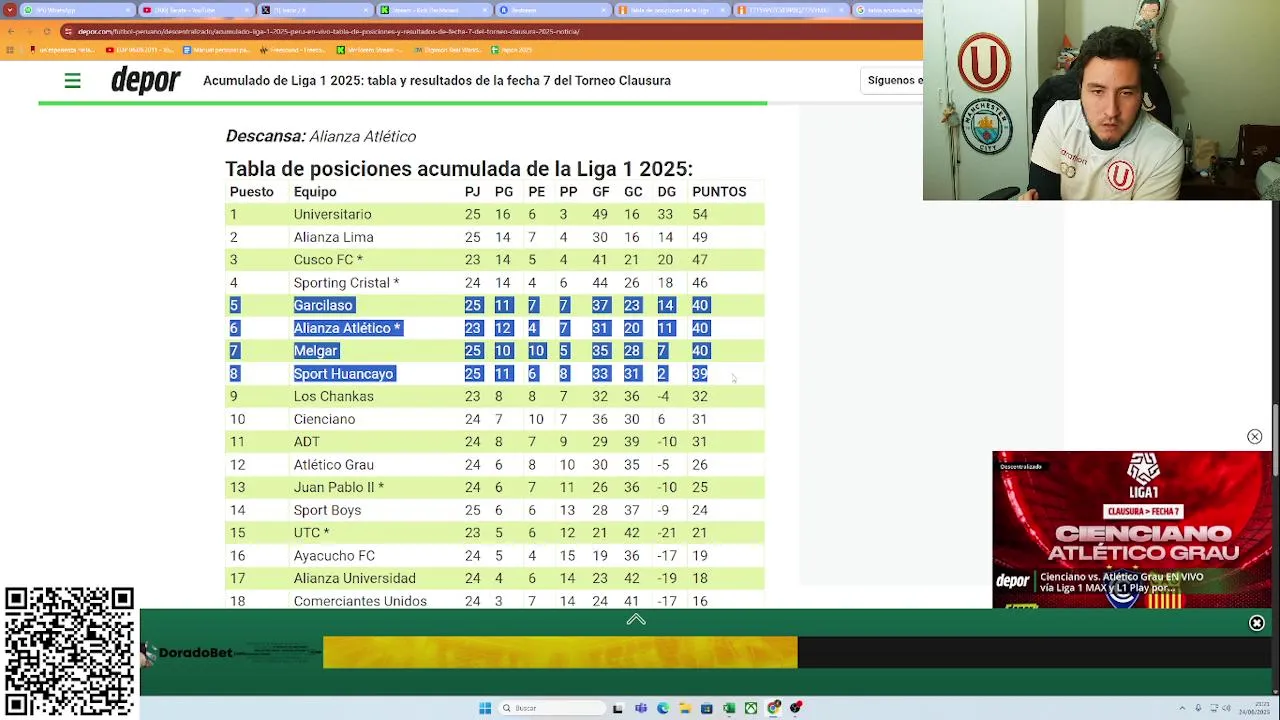Click the QR code image
Screen dimensions: 1280x720
click(x=69, y=653)
